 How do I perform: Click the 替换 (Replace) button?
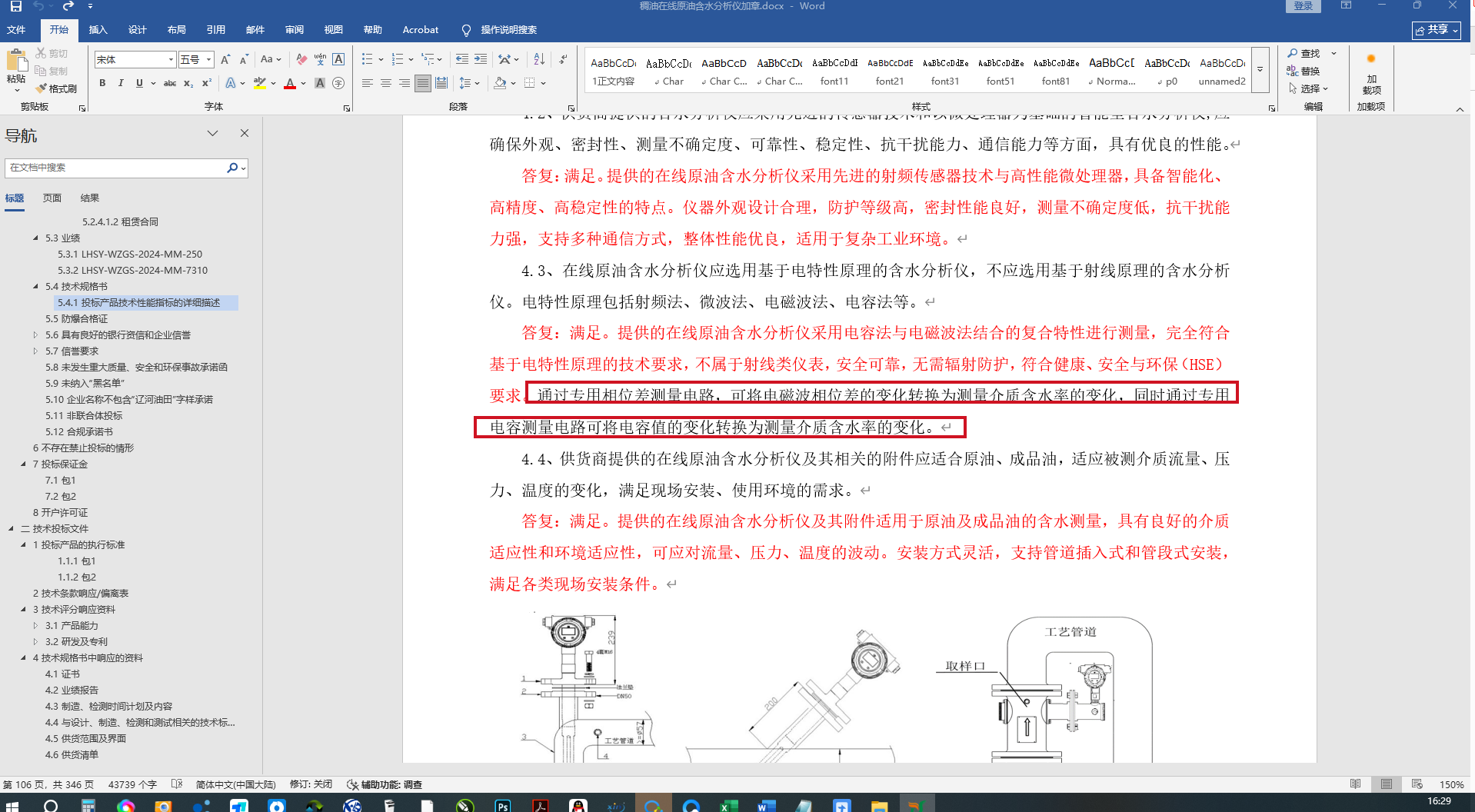point(1304,71)
